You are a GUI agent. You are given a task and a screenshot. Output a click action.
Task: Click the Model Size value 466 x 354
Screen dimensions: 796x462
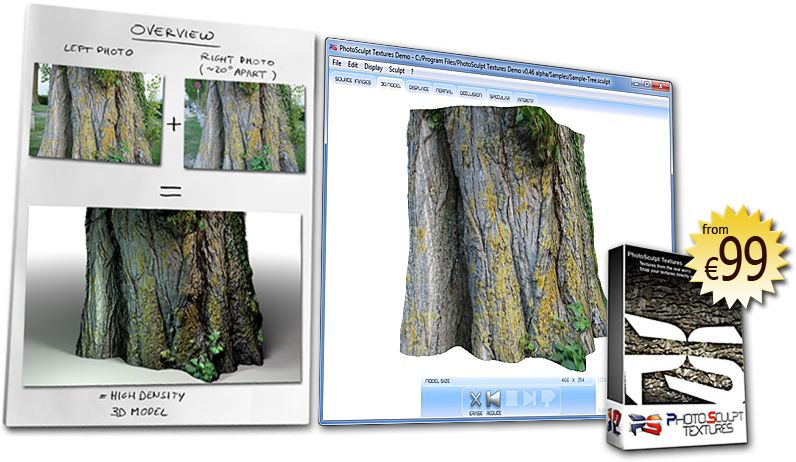(573, 380)
